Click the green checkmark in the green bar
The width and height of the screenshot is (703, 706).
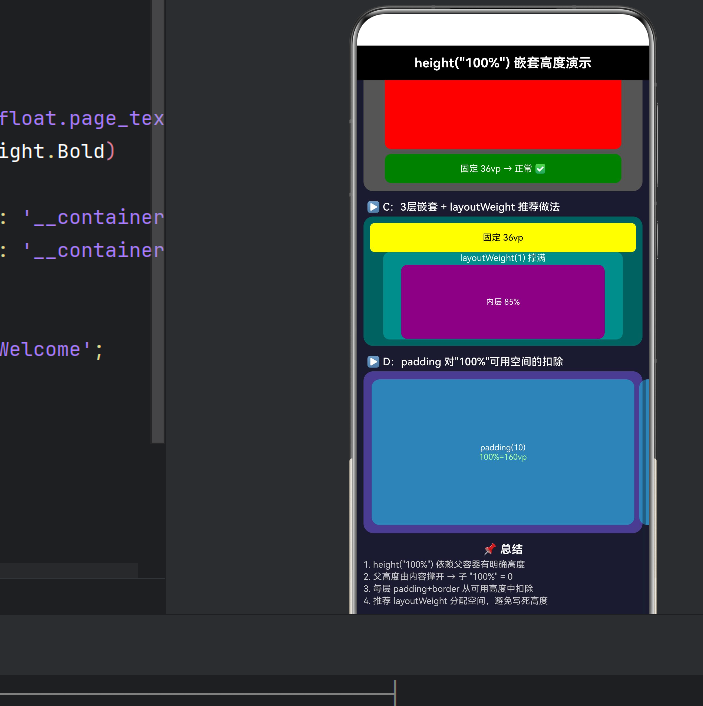(x=540, y=168)
